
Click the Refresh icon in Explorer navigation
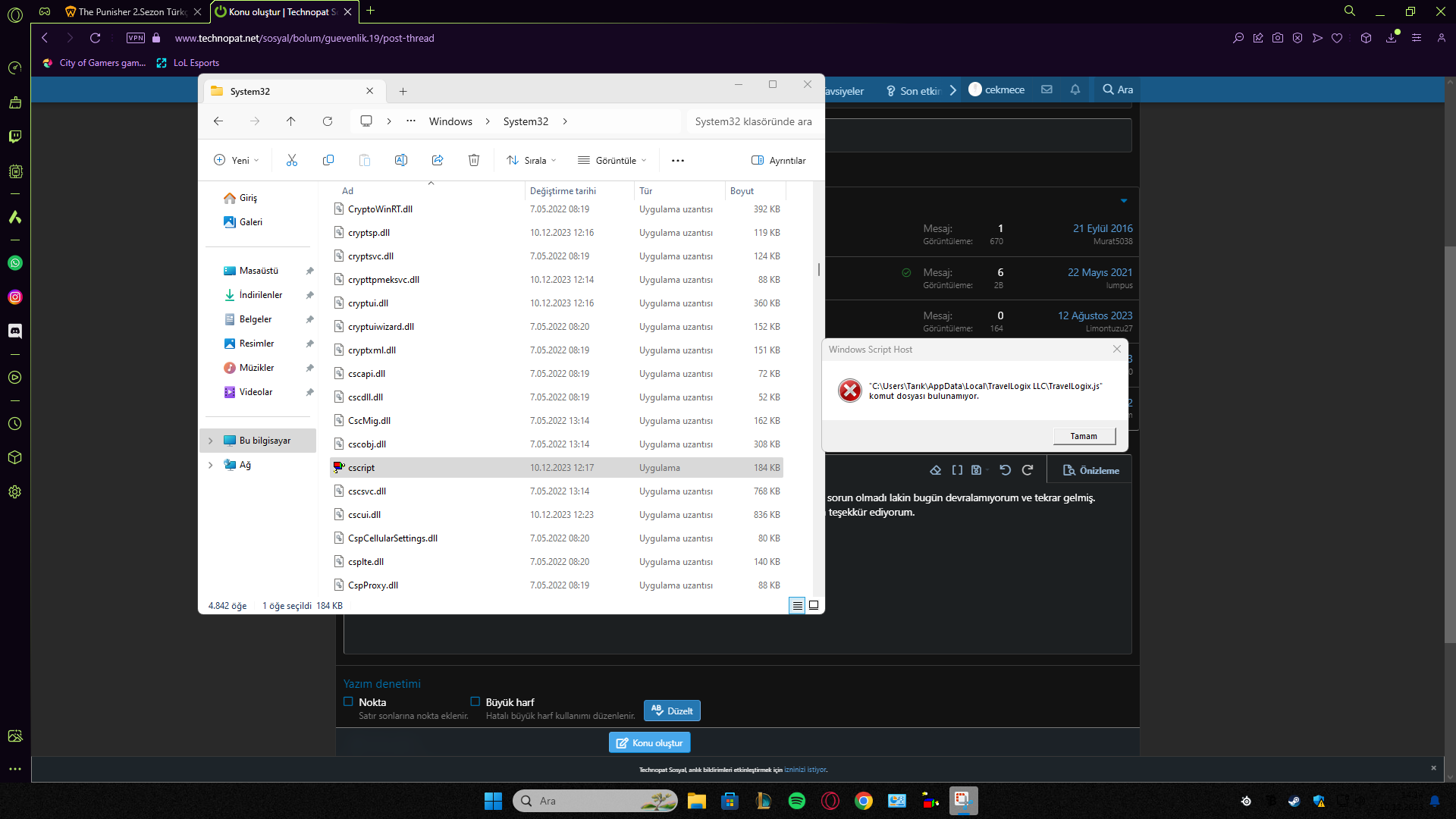coord(328,121)
